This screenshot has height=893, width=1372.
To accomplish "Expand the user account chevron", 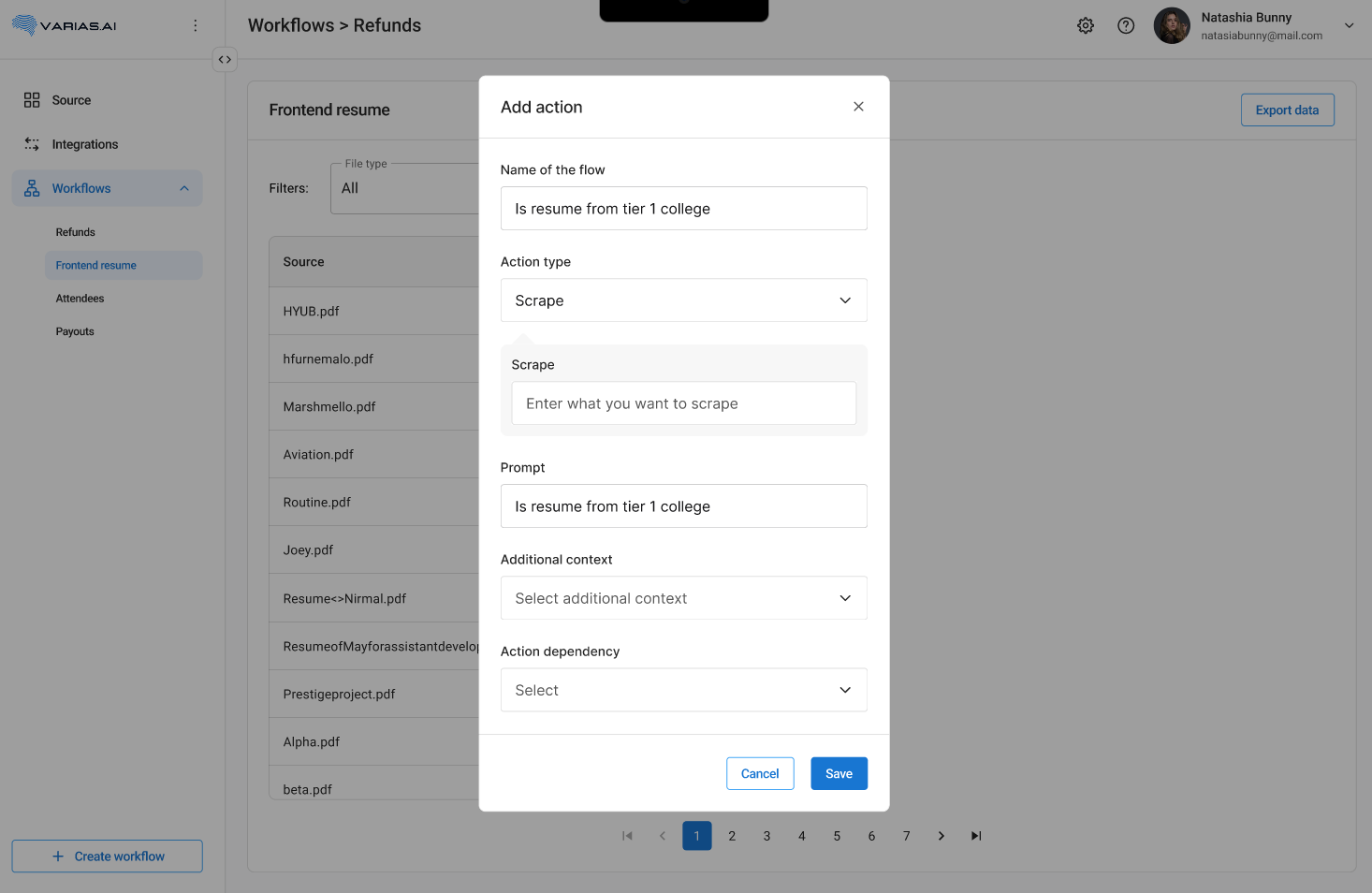I will tap(1349, 25).
